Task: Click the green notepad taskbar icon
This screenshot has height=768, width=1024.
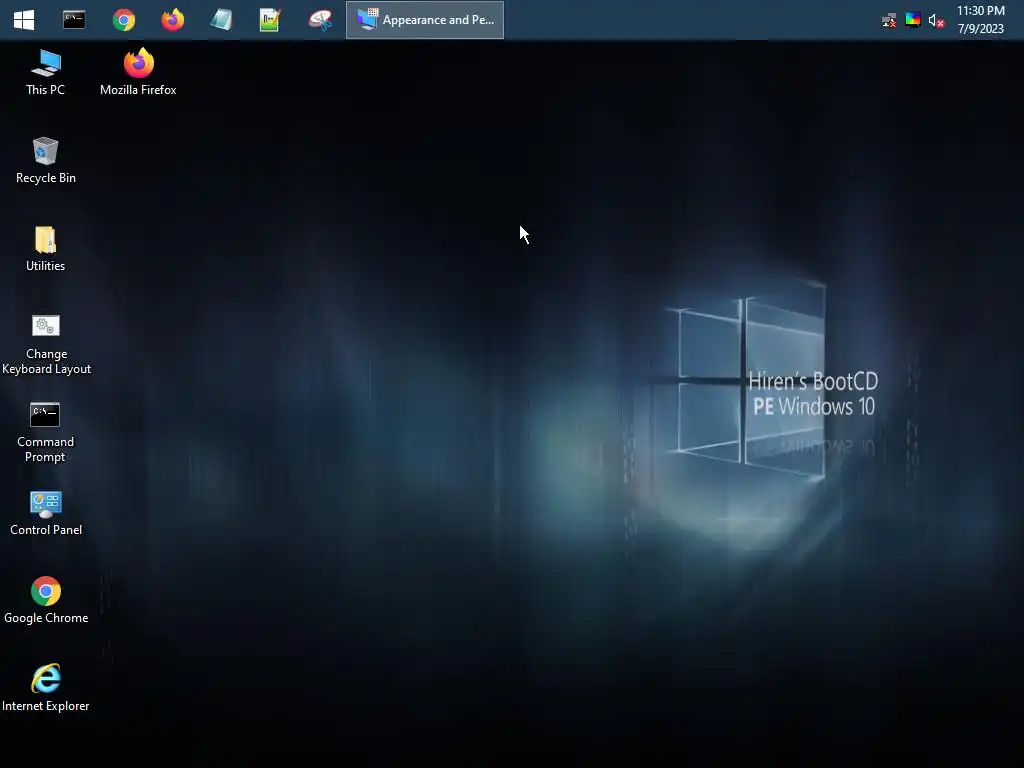Action: coord(270,20)
